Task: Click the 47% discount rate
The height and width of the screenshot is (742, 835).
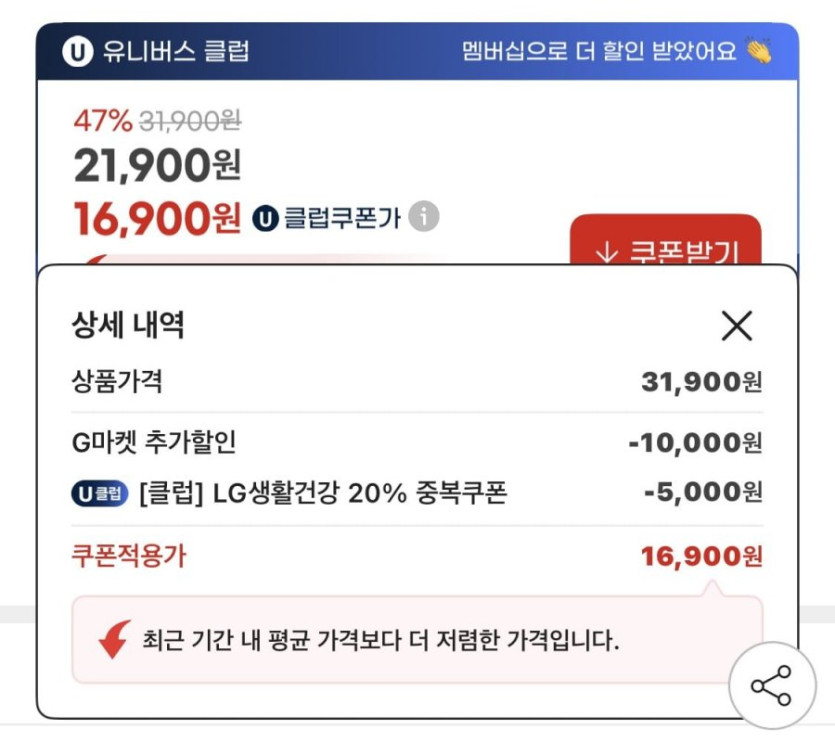Action: [x=102, y=122]
